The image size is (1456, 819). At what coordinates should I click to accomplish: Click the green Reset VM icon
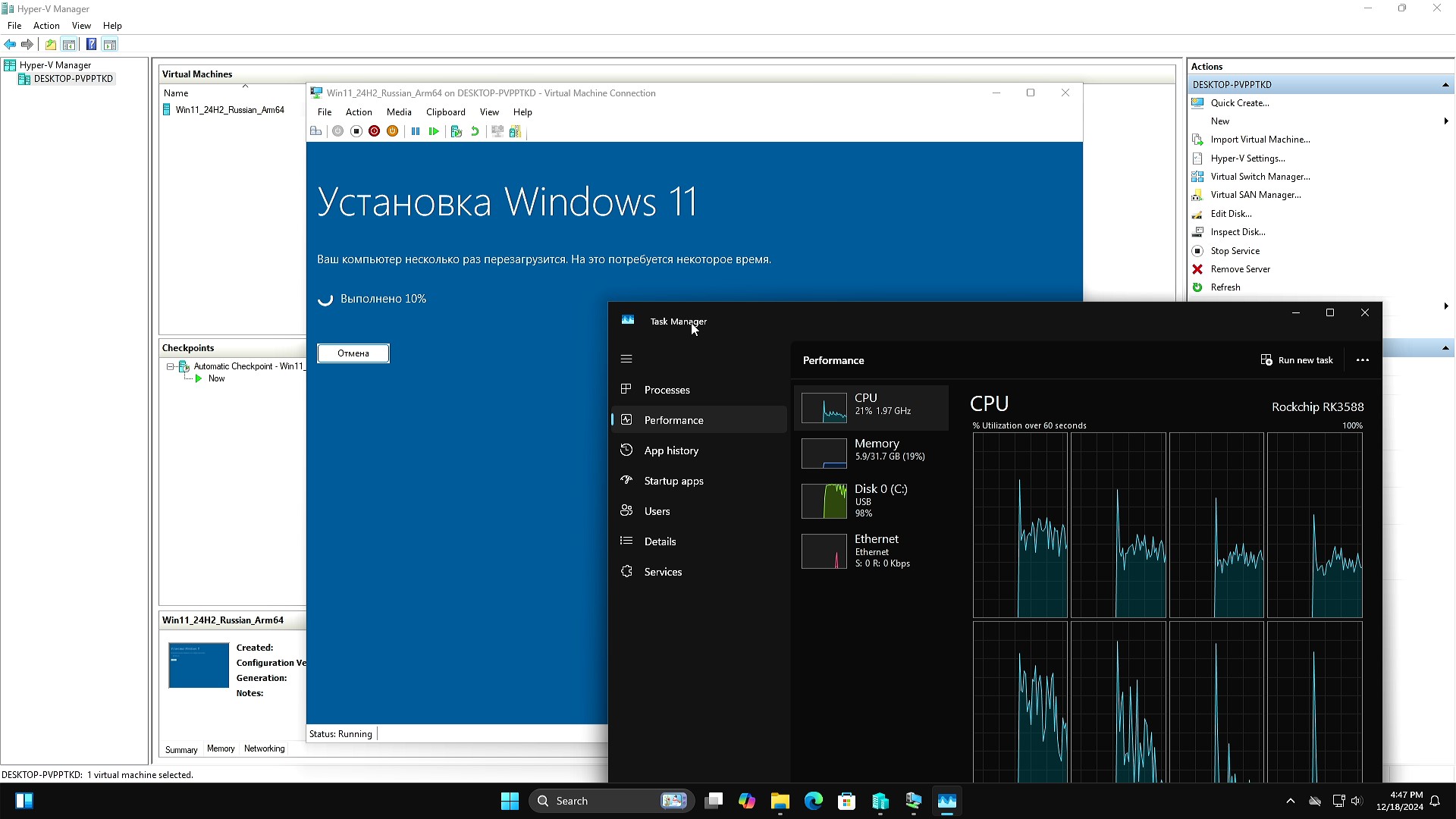pyautogui.click(x=434, y=131)
